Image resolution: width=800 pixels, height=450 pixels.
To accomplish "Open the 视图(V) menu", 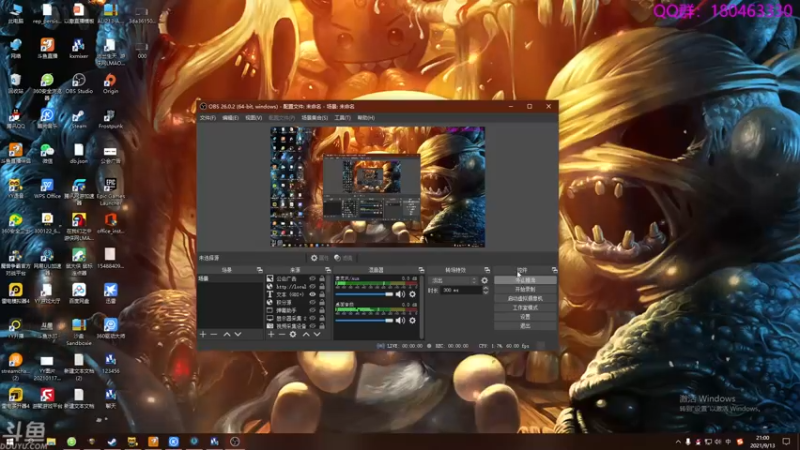I will coord(254,118).
